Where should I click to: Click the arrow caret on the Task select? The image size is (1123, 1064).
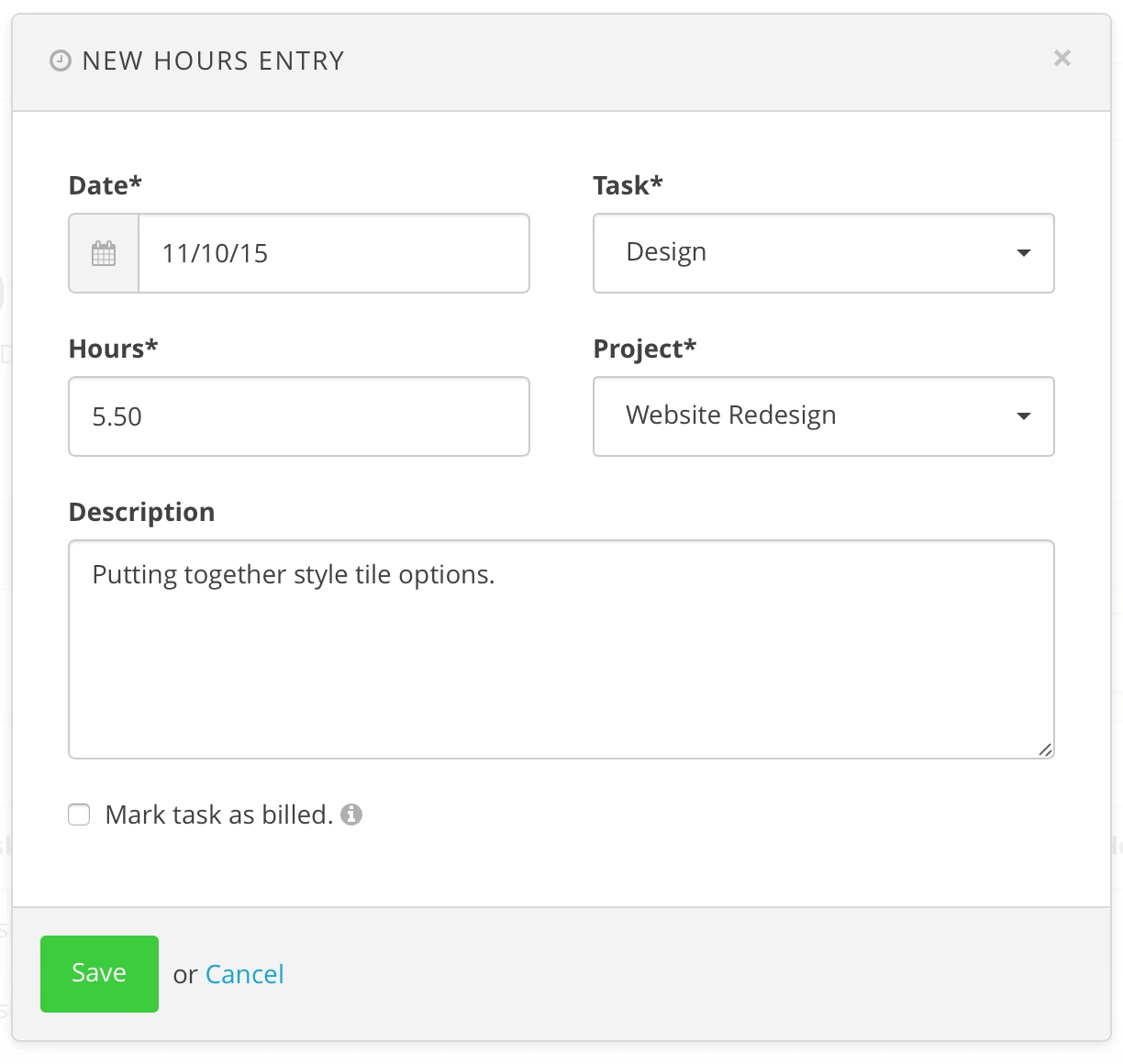click(1024, 253)
